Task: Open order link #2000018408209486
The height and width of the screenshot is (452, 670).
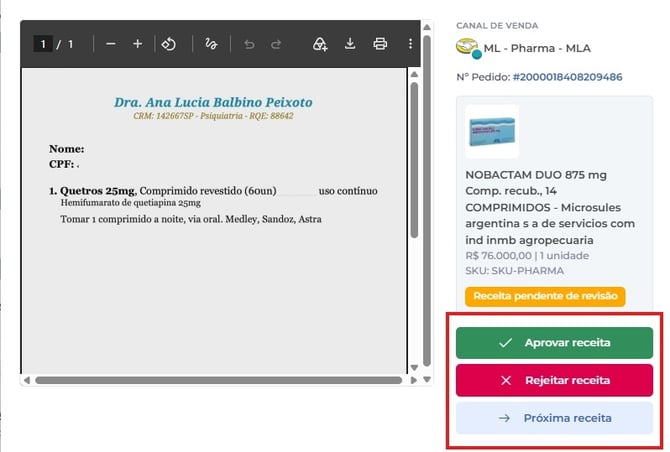Action: click(567, 77)
